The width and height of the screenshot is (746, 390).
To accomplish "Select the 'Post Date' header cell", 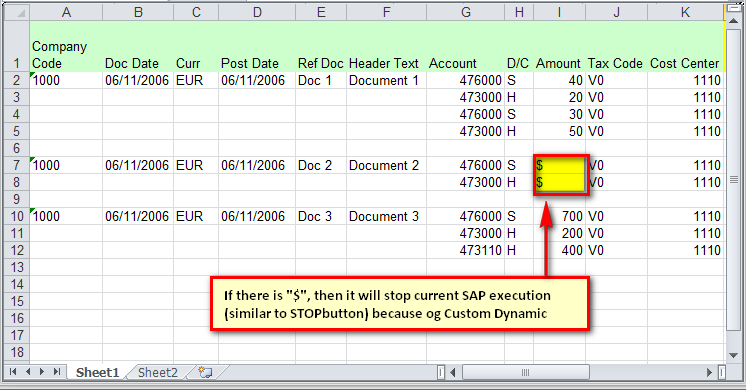I will point(257,46).
